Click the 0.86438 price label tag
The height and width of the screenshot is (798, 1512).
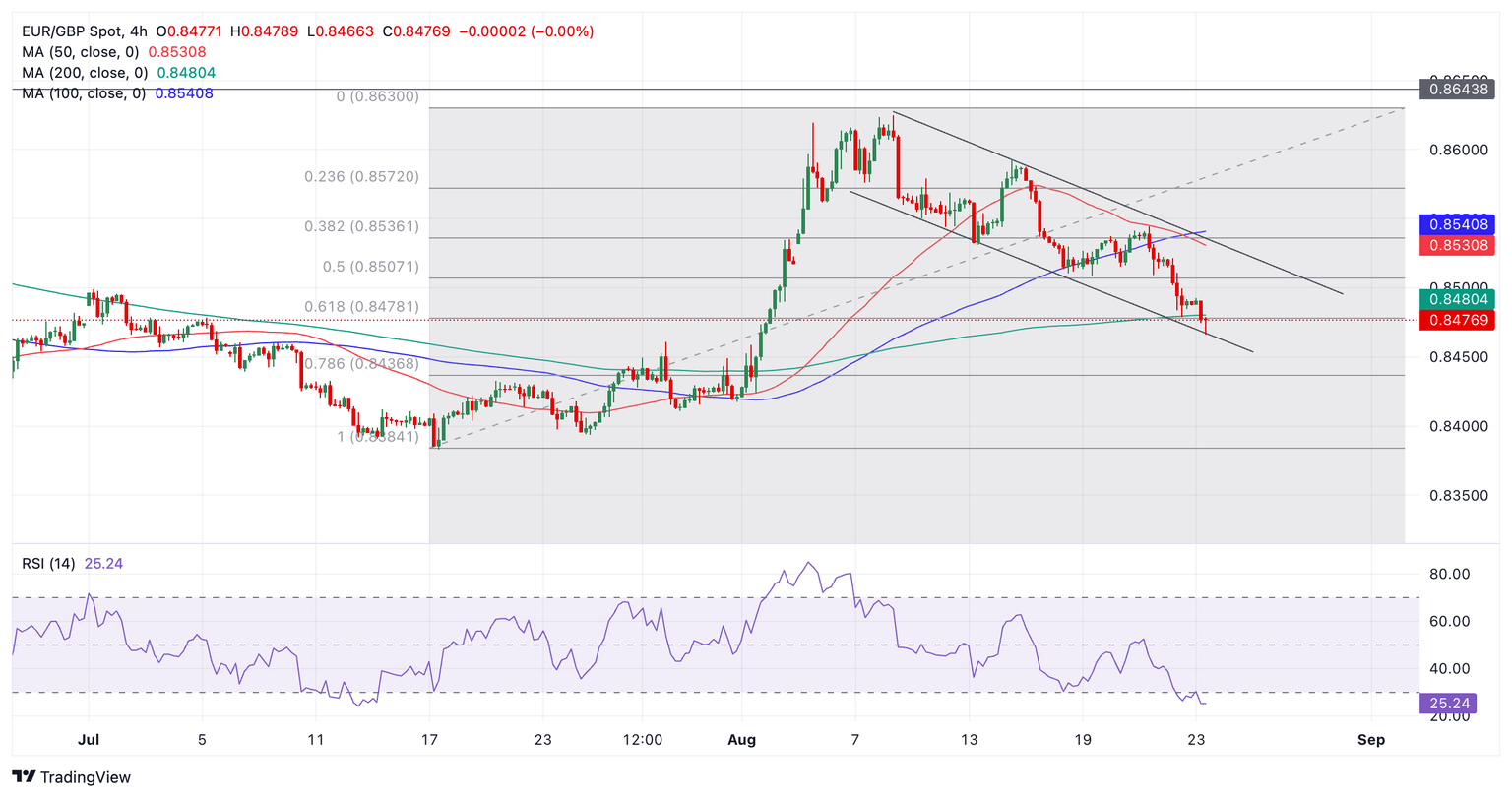click(x=1457, y=90)
